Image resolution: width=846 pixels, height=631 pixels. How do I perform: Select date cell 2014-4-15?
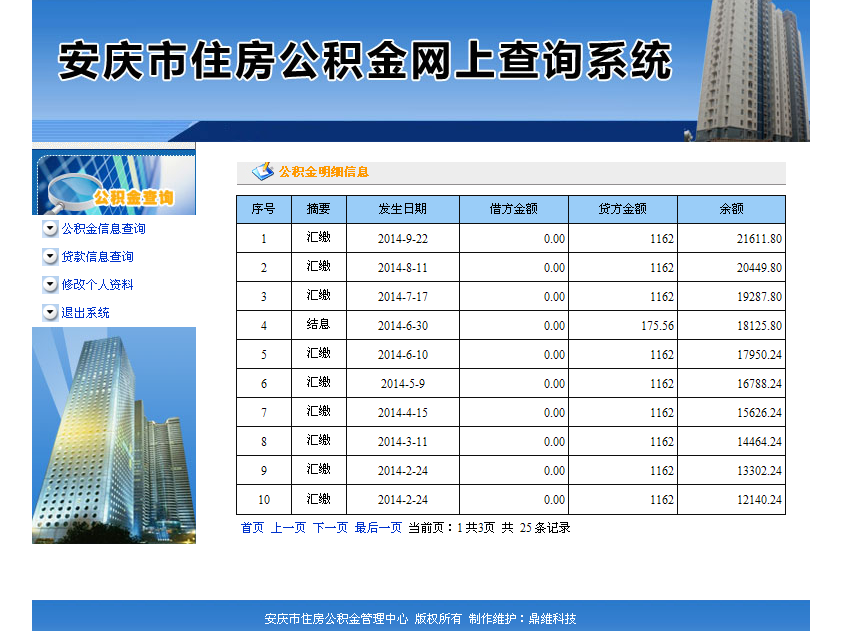tap(403, 413)
